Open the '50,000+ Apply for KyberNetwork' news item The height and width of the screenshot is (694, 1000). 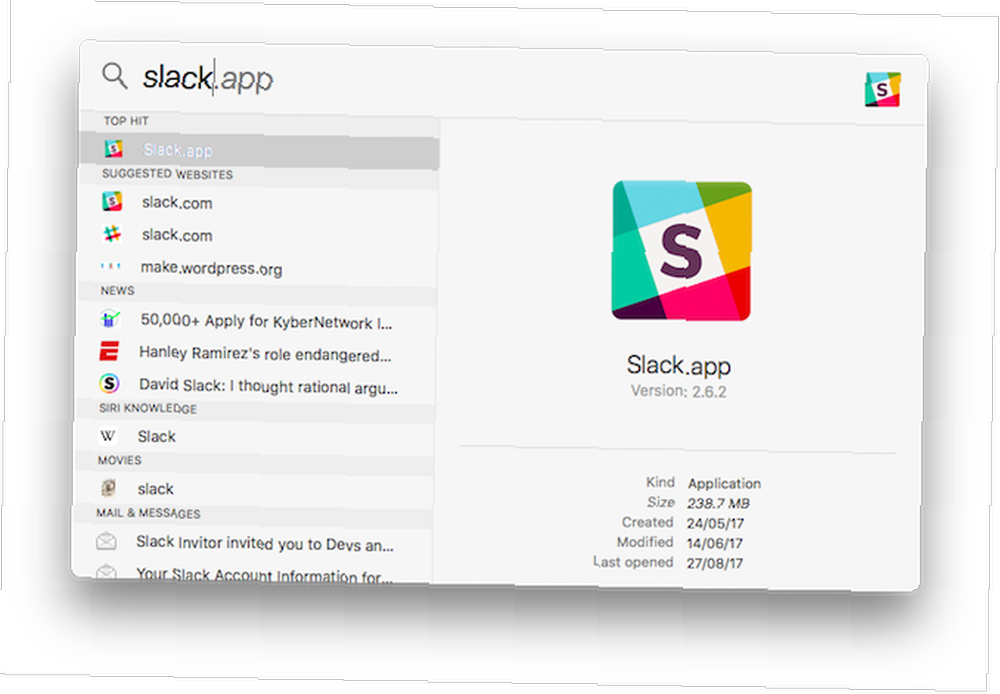point(256,321)
